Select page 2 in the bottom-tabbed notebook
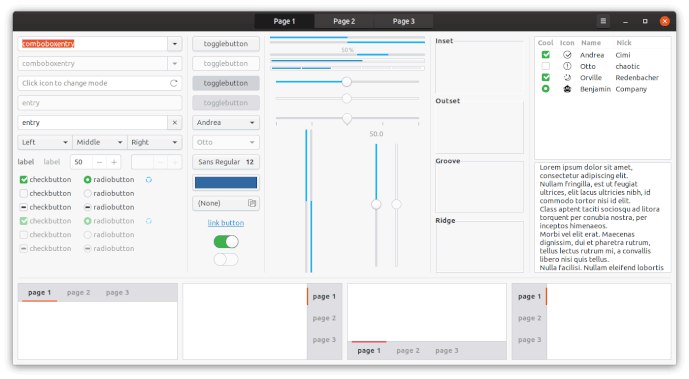Screen dimensions: 689x379 tap(408, 350)
